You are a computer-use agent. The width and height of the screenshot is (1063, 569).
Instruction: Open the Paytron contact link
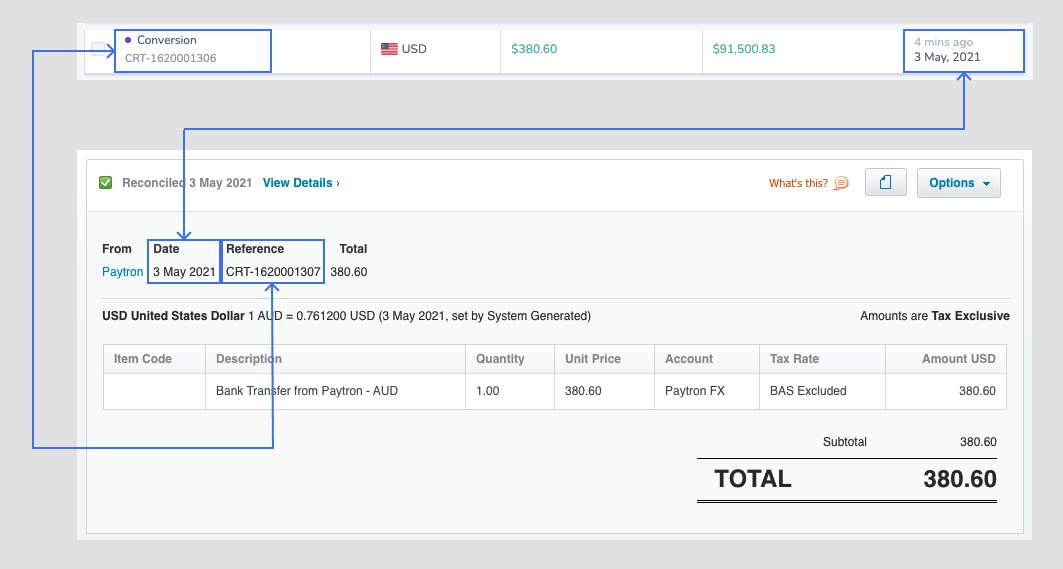[123, 272]
